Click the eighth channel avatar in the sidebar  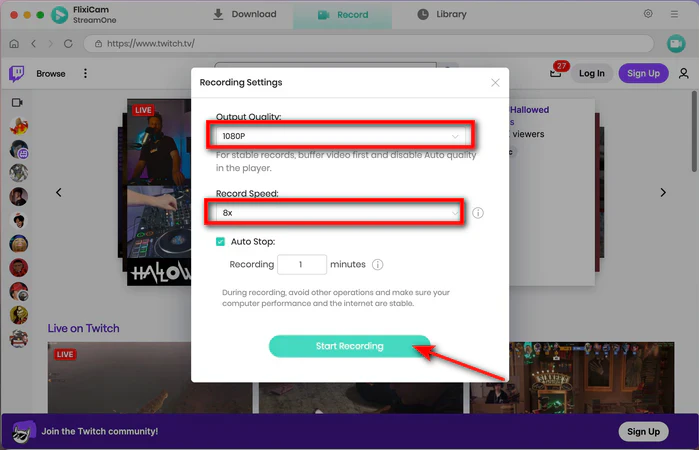[19, 291]
